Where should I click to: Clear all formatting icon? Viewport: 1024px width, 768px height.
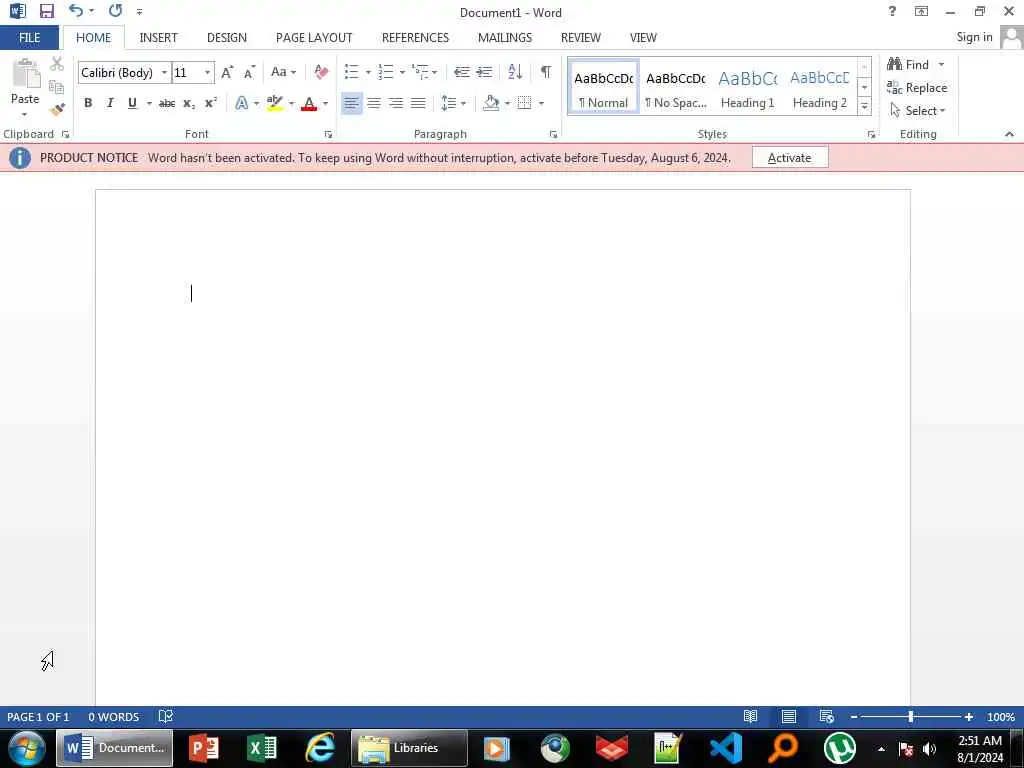click(321, 72)
